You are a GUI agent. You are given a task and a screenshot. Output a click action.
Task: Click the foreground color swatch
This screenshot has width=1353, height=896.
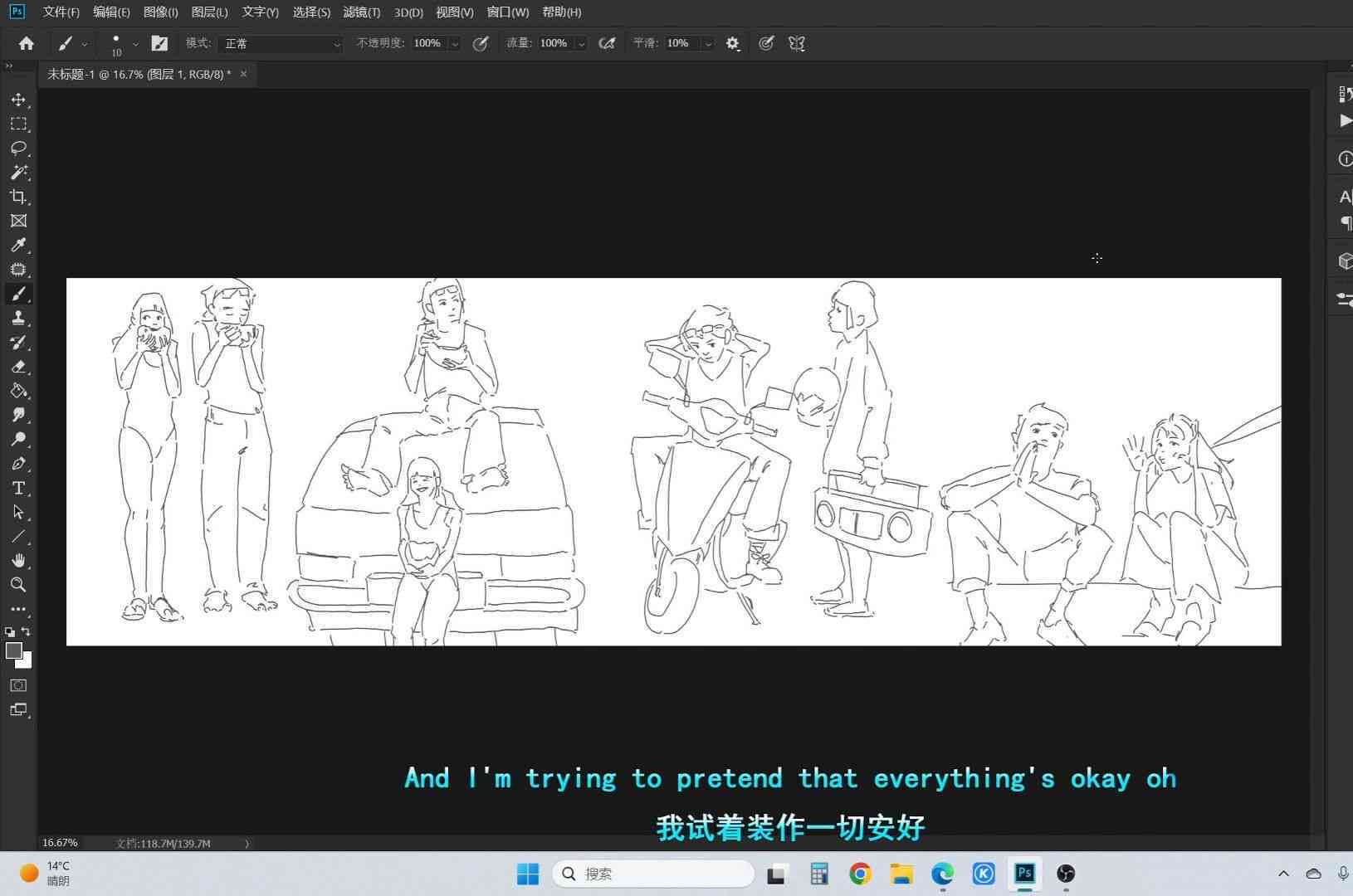12,650
